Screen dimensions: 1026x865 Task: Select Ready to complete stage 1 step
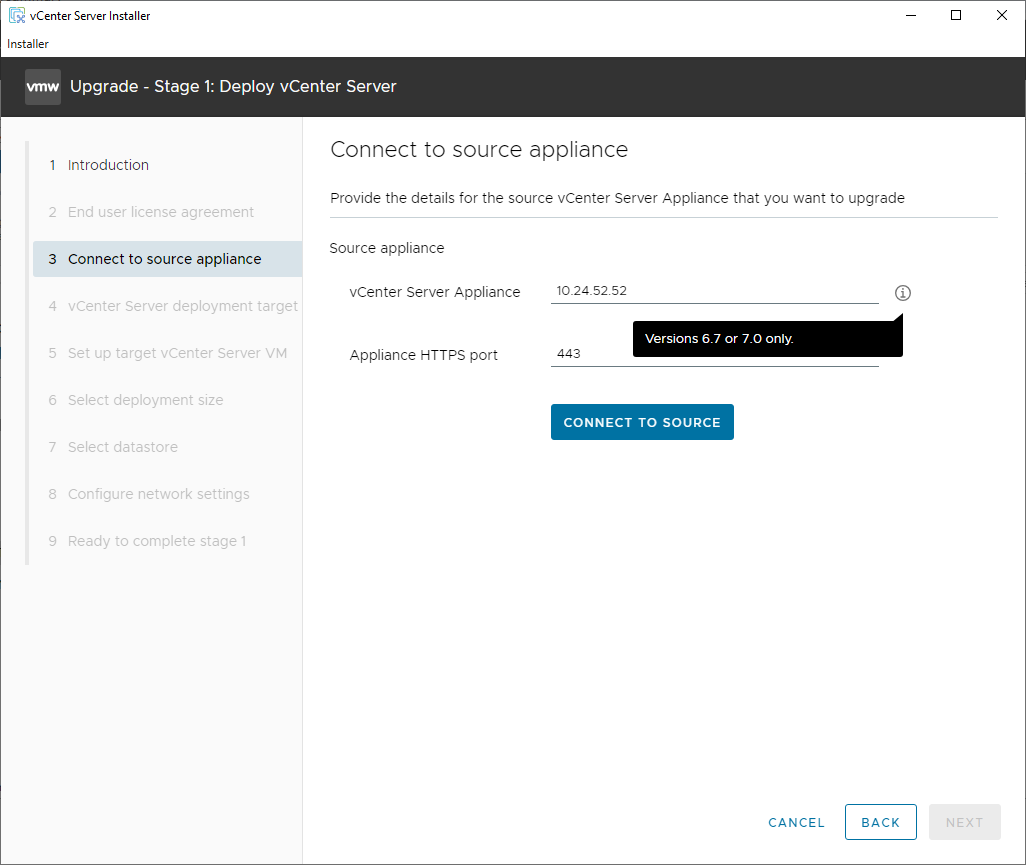tap(156, 541)
